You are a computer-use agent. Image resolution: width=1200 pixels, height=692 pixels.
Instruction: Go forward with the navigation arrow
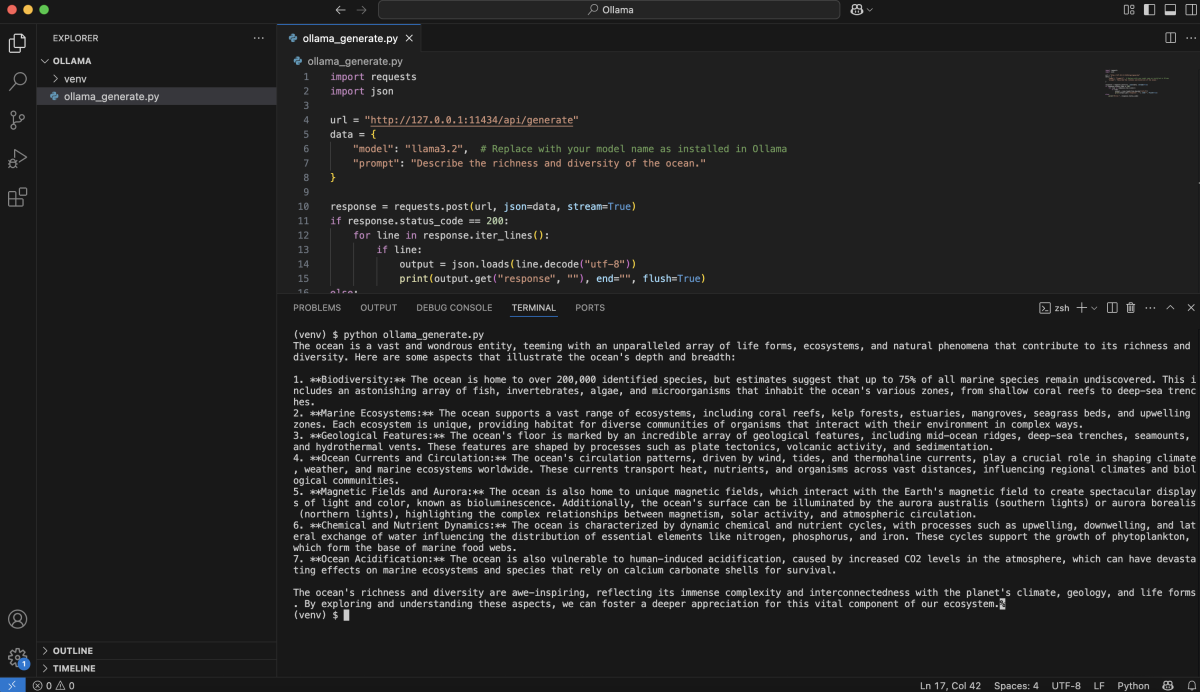tap(362, 9)
